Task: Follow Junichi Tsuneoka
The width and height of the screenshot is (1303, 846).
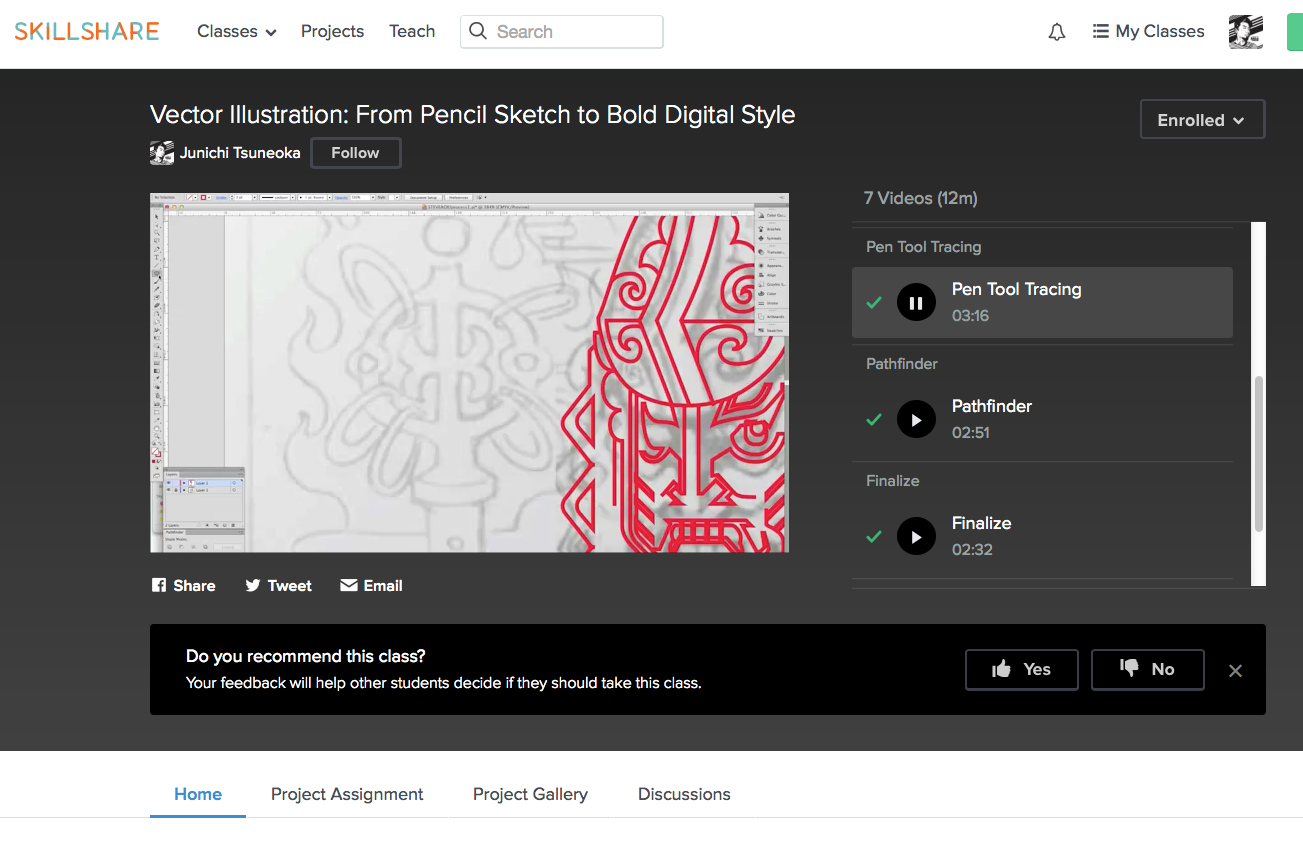Action: tap(355, 153)
